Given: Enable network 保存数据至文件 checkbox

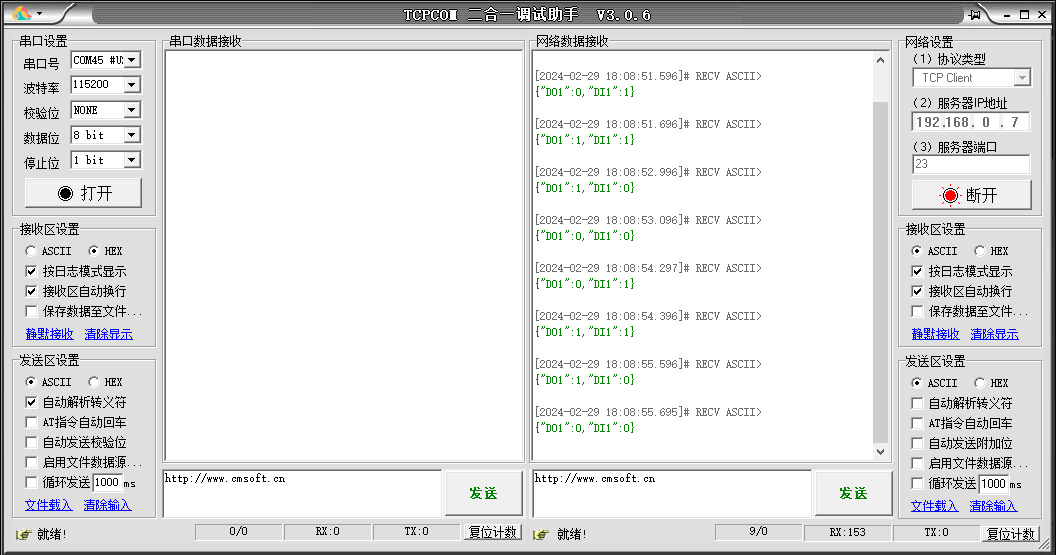Looking at the screenshot, I should 917,311.
